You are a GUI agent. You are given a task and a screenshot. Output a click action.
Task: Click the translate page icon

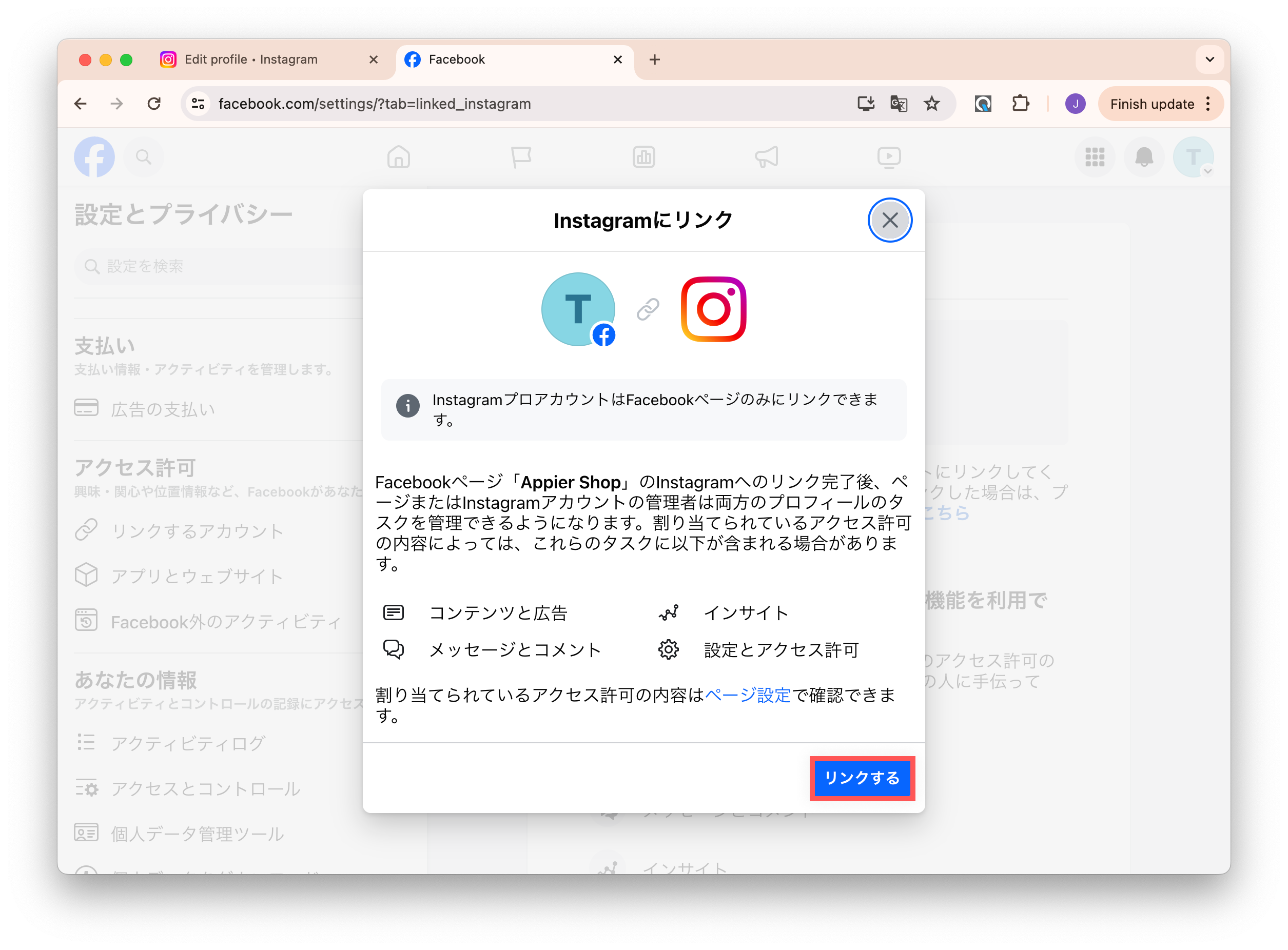click(x=899, y=104)
